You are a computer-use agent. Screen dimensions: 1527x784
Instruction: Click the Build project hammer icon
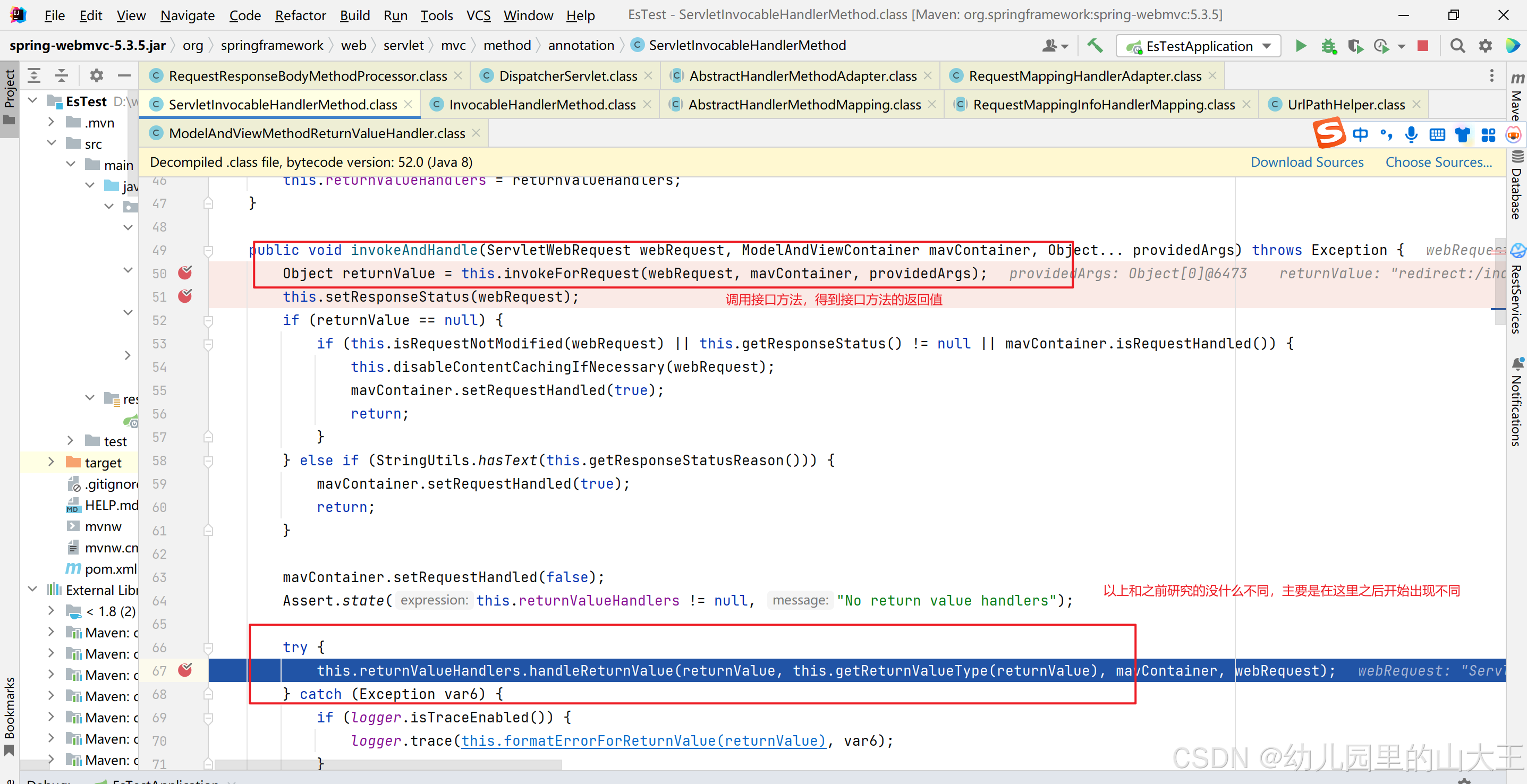(x=1095, y=46)
